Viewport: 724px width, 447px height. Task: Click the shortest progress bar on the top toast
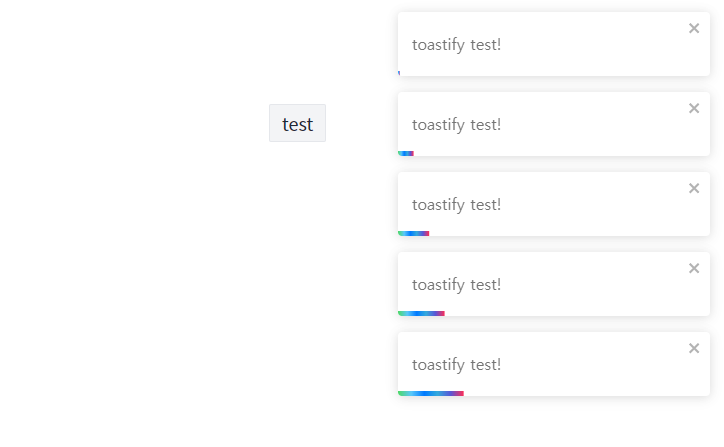click(x=399, y=73)
